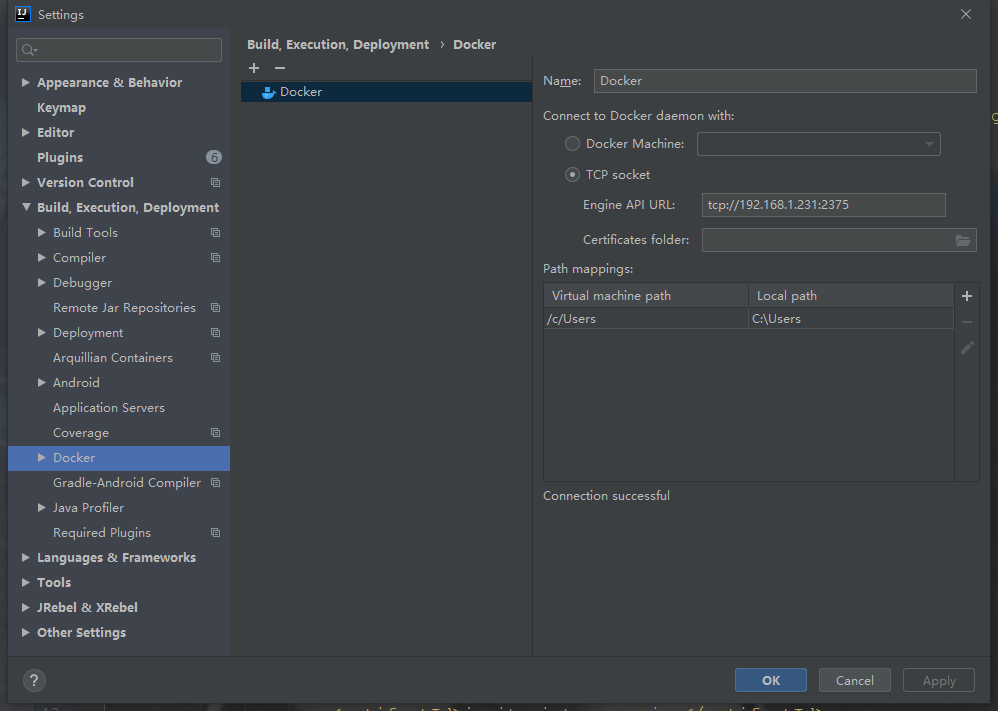Select the TCP socket radio button
998x711 pixels.
click(572, 174)
